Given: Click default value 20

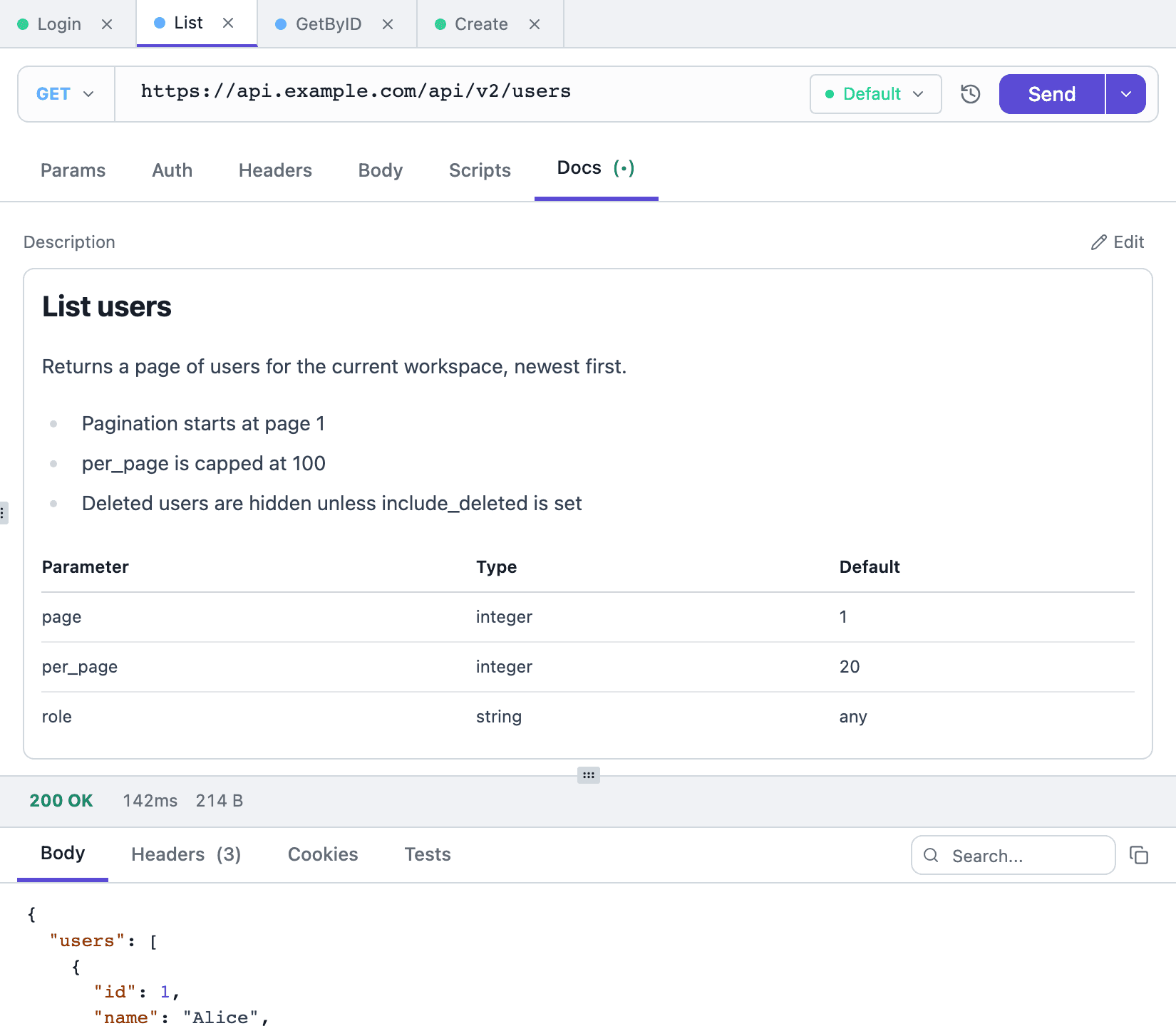Looking at the screenshot, I should (x=850, y=667).
